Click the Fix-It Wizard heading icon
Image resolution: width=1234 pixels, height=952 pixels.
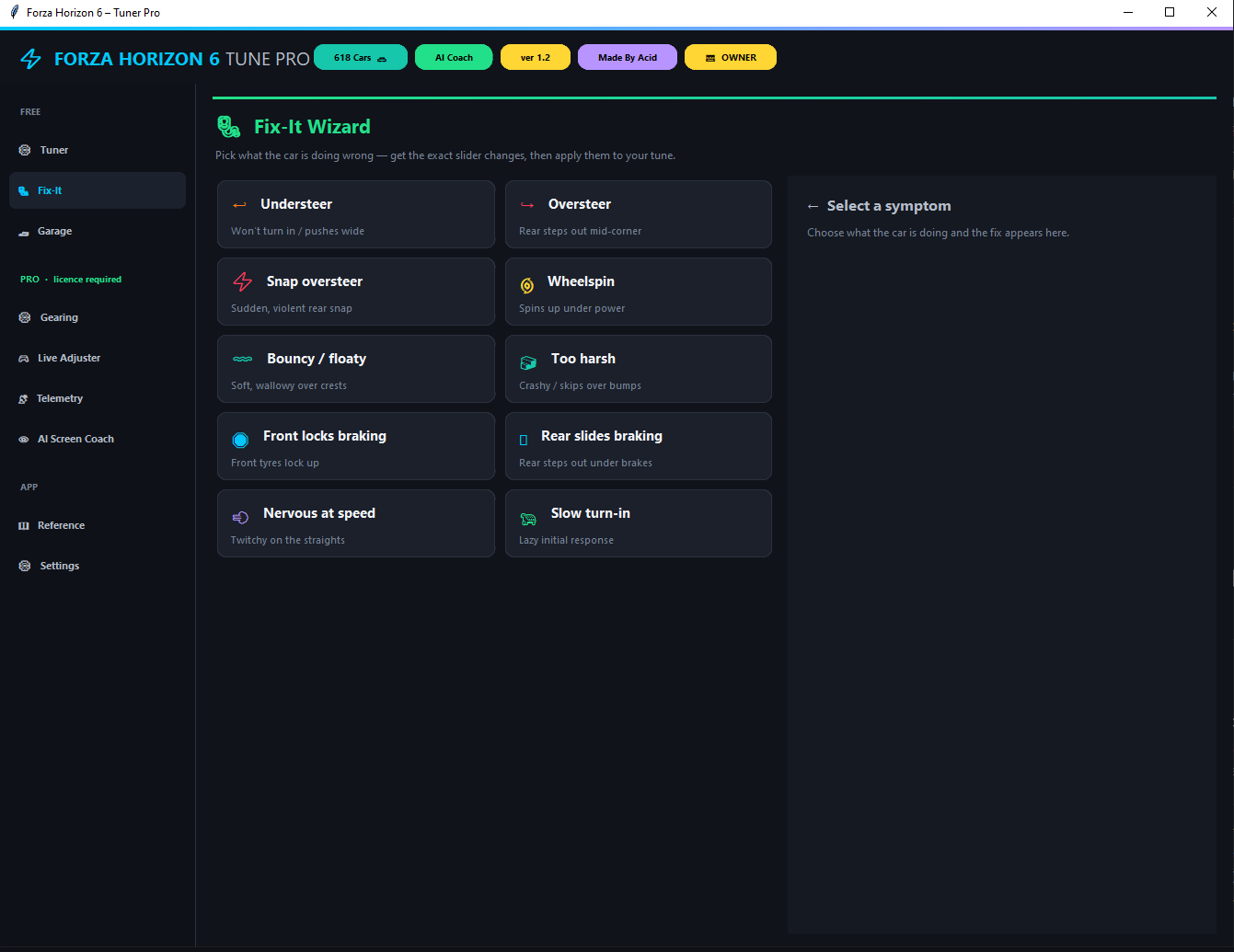pos(229,127)
